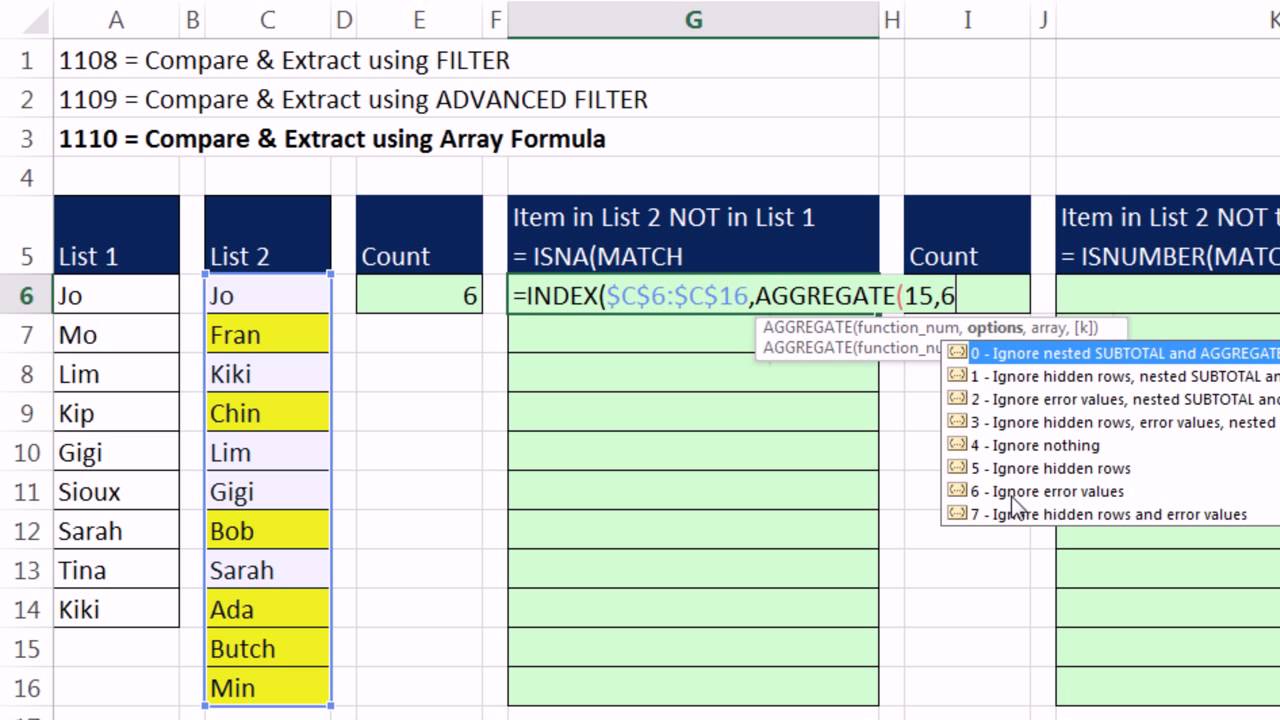This screenshot has width=1280, height=720.
Task: Select option 0 - Ignore nested SUBTOTAL and AGGREGATE
Action: [x=1113, y=353]
